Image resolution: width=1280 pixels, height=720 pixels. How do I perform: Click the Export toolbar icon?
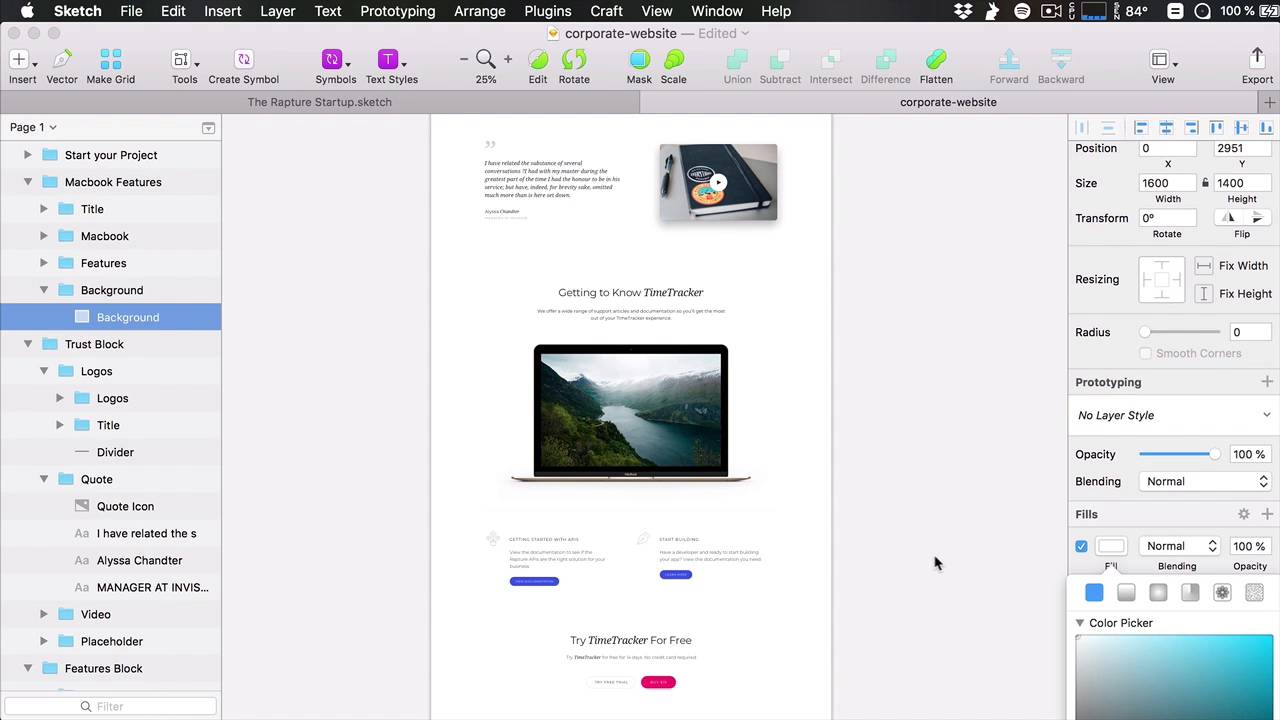click(1257, 59)
